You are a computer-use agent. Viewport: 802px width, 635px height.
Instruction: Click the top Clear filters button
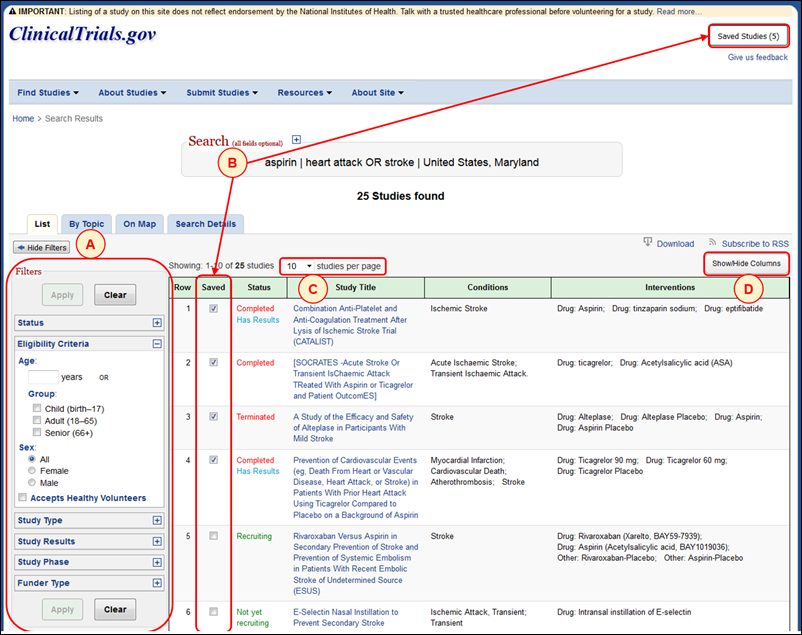[x=115, y=295]
